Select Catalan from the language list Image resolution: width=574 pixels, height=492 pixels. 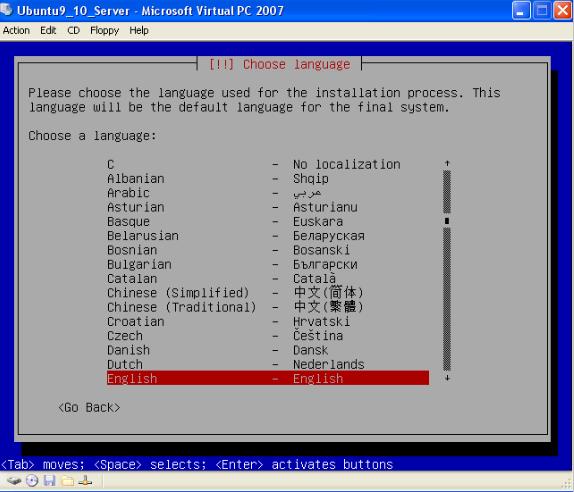pos(268,279)
